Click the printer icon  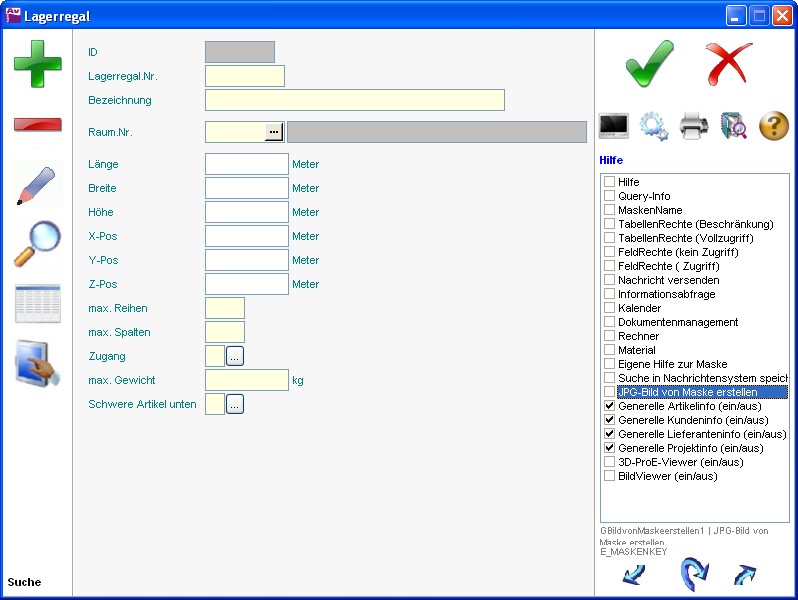pyautogui.click(x=694, y=126)
